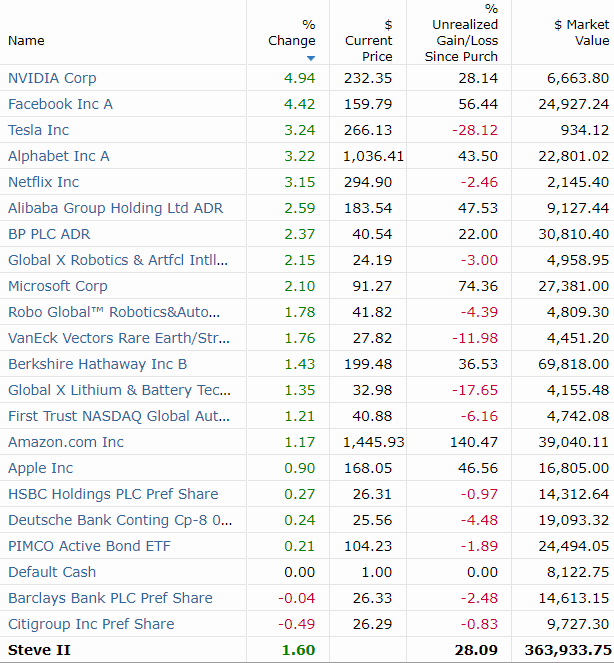This screenshot has height=663, width=614.
Task: Sort by % Unrealized Gain/Loss column header
Action: [x=461, y=33]
